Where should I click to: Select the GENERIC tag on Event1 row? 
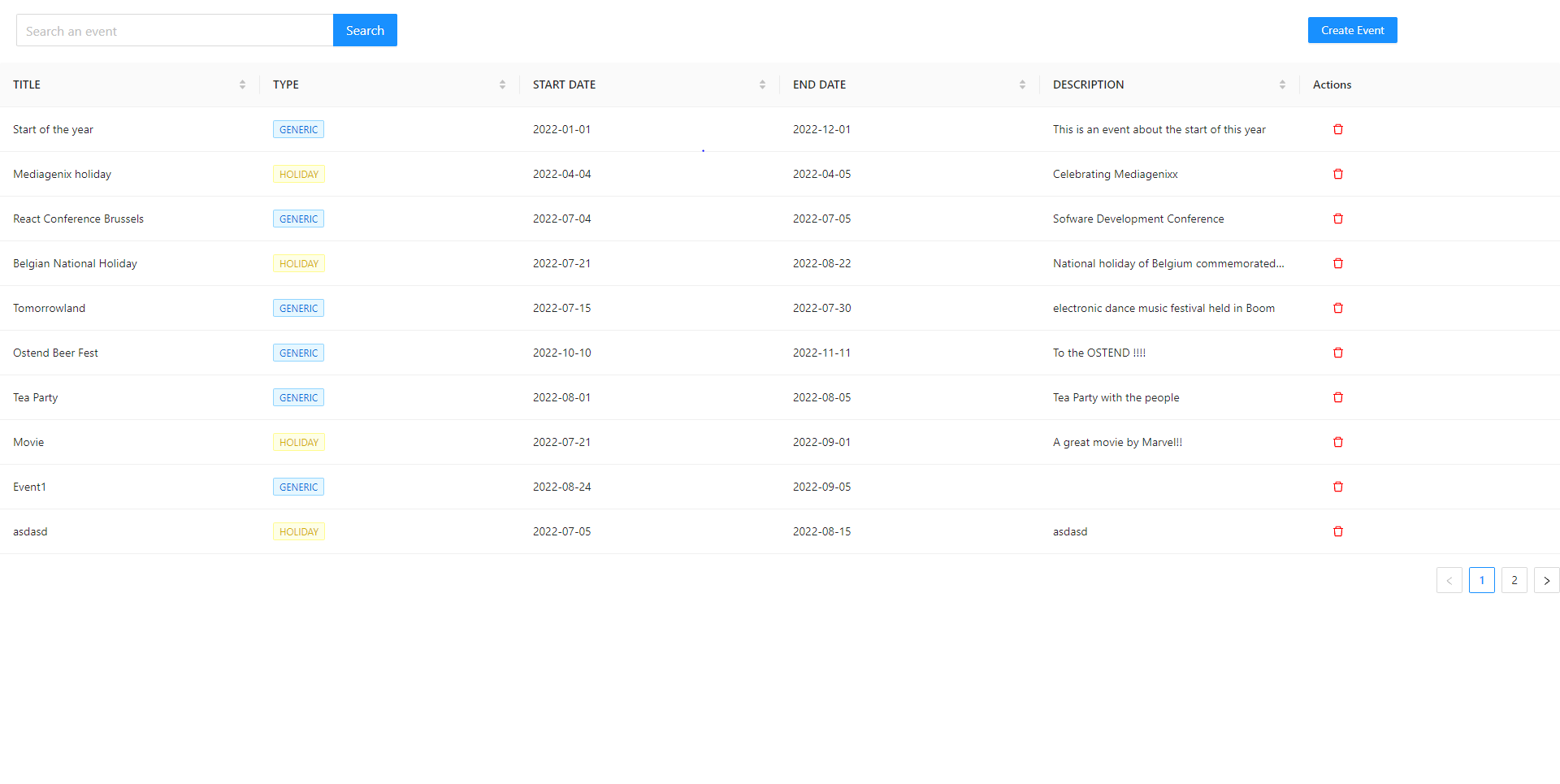298,487
